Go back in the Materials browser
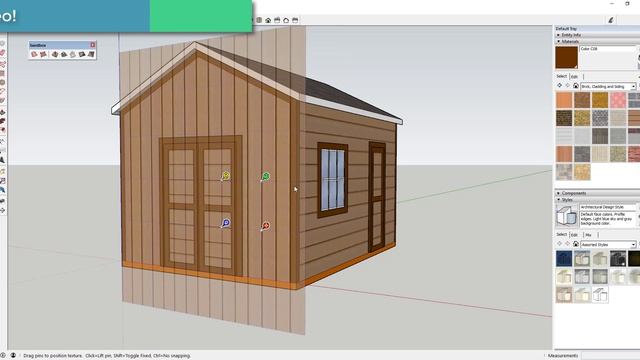The height and width of the screenshot is (360, 640). pos(560,86)
